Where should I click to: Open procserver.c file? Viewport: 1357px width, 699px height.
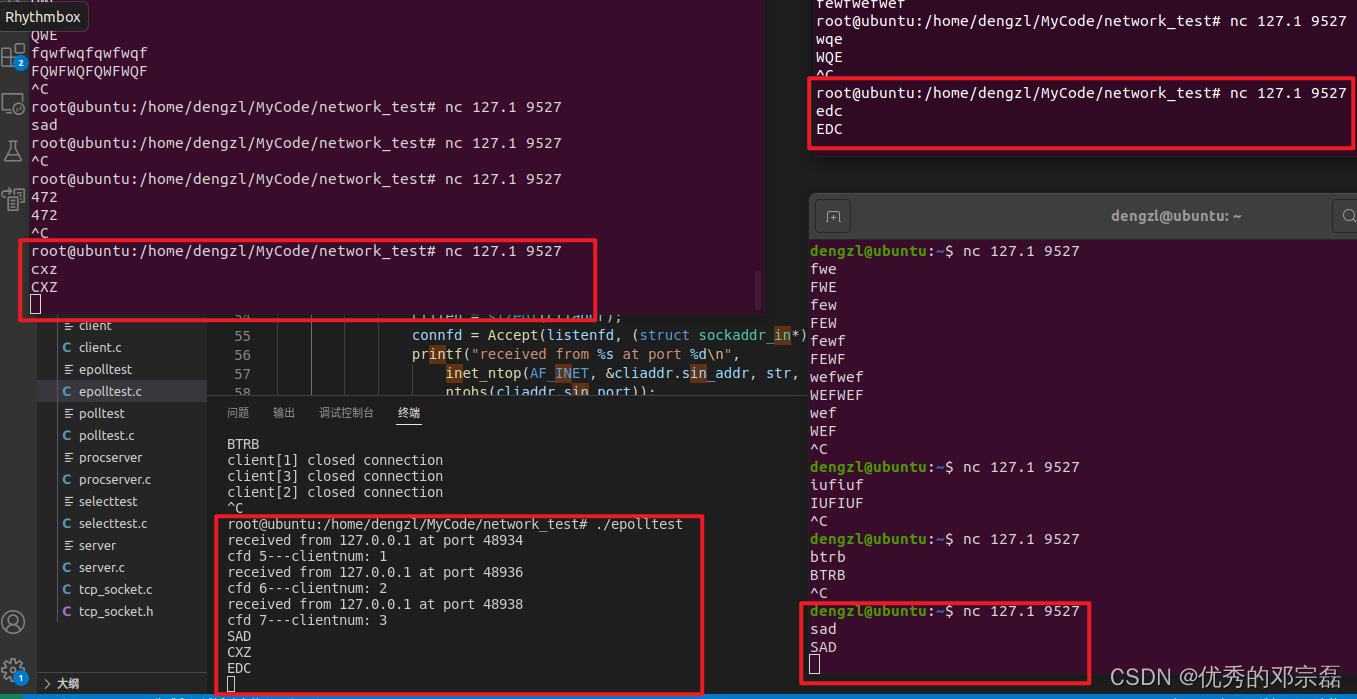pos(121,479)
